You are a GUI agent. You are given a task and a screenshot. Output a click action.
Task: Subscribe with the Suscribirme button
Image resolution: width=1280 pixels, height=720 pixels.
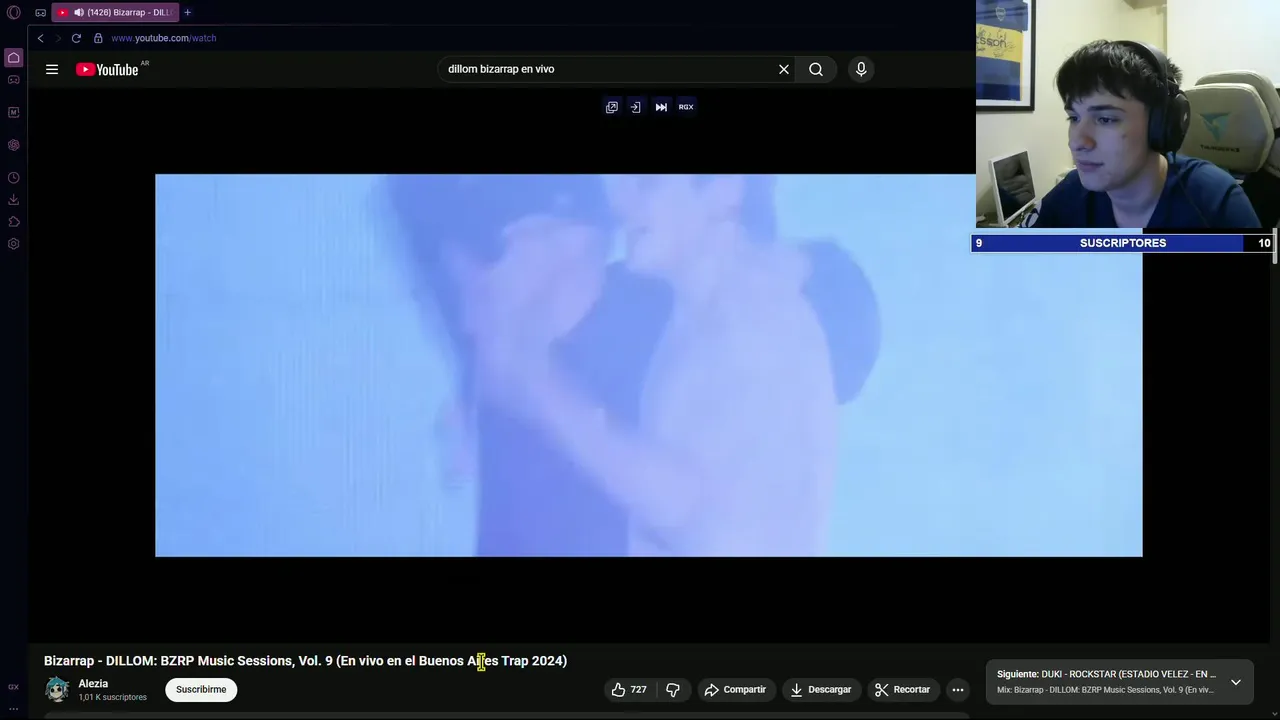(201, 689)
